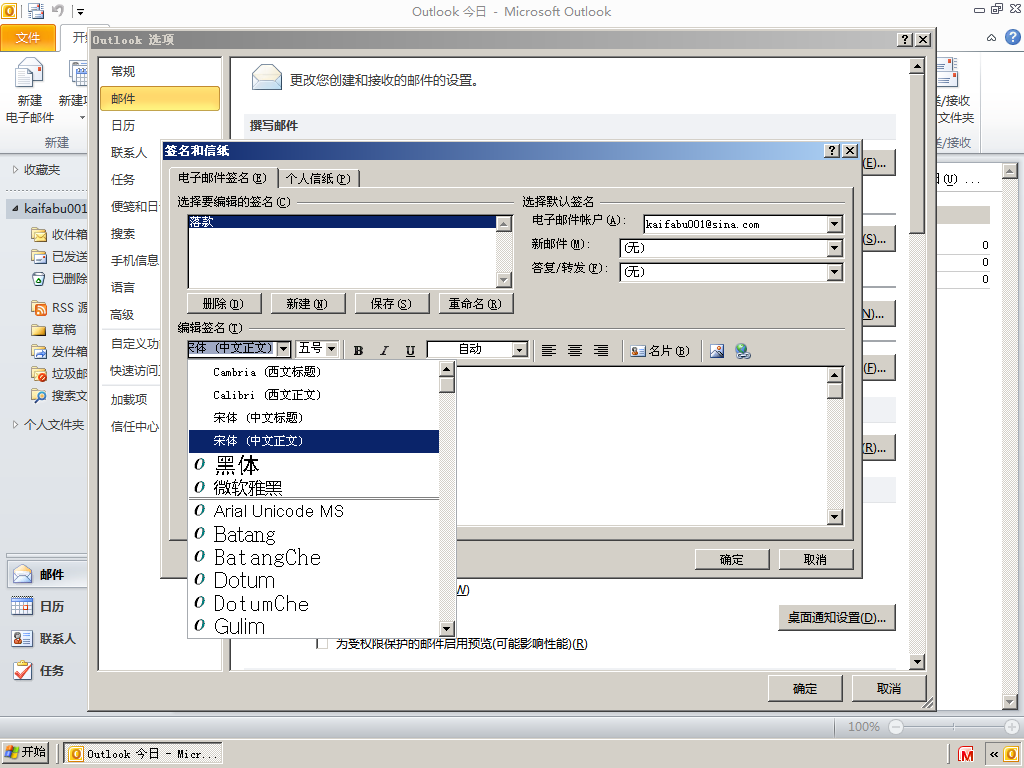Screen dimensions: 1024x768
Task: Choose Arial Unicode MS font
Action: point(313,511)
